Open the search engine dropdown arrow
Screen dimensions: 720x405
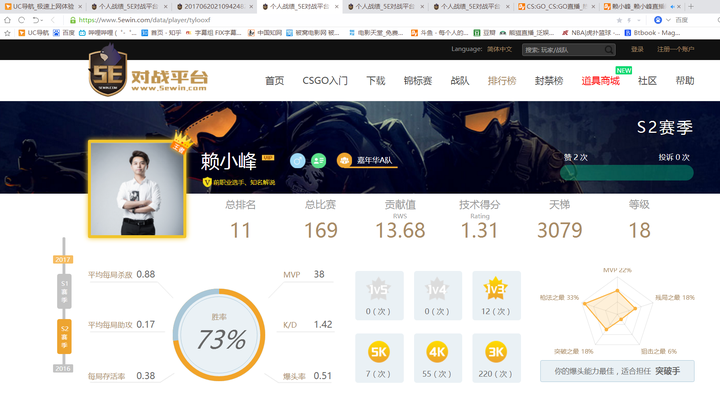pyautogui.click(x=668, y=20)
